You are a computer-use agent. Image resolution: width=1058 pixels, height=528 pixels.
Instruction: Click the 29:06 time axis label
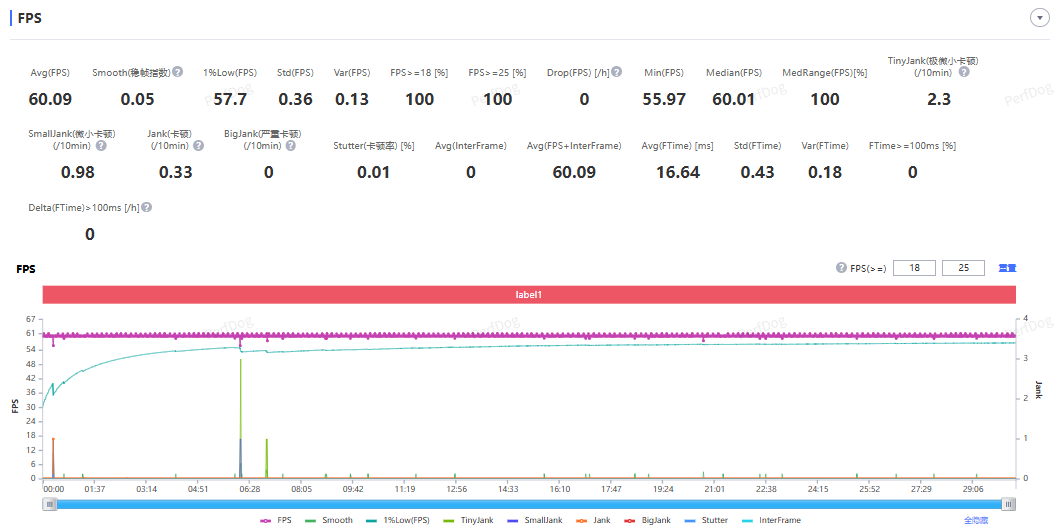[x=973, y=489]
